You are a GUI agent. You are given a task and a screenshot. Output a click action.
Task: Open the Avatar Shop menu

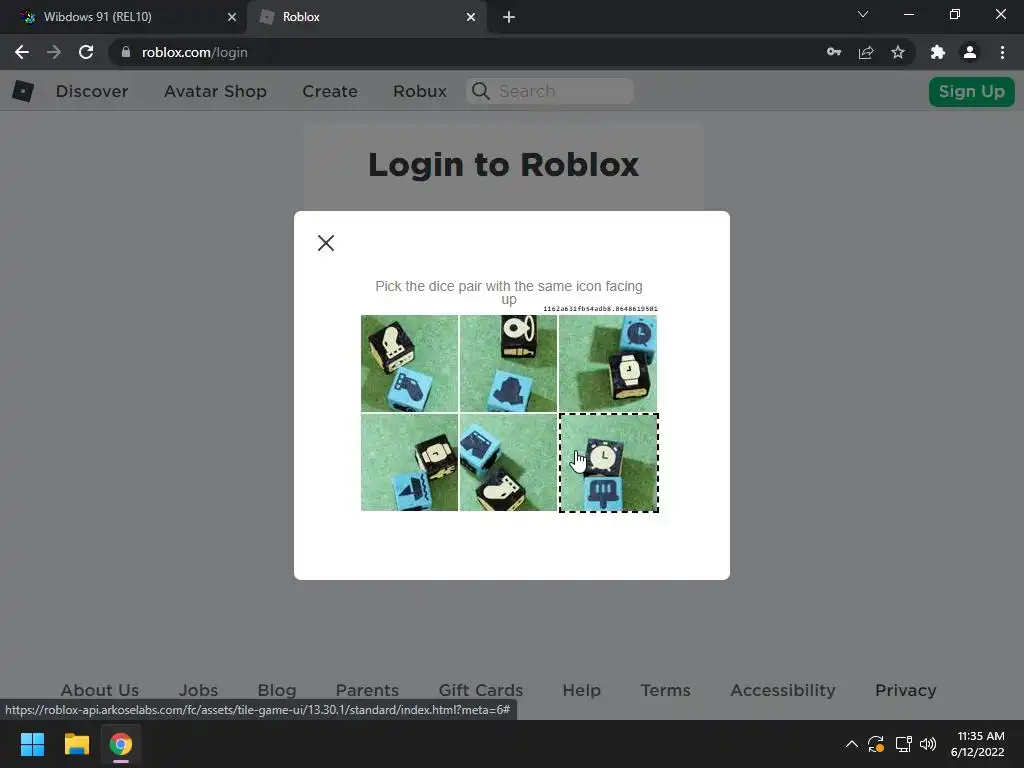click(x=215, y=91)
